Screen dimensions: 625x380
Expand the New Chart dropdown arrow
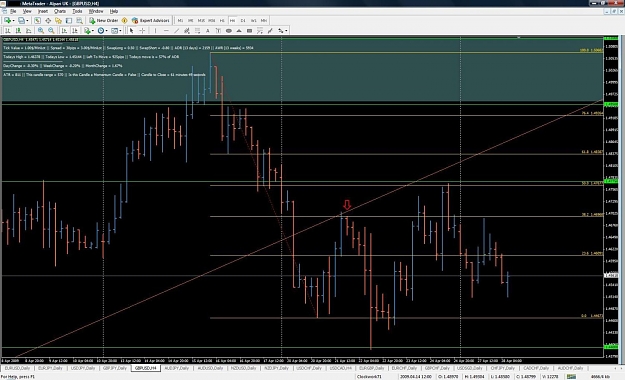[14, 21]
